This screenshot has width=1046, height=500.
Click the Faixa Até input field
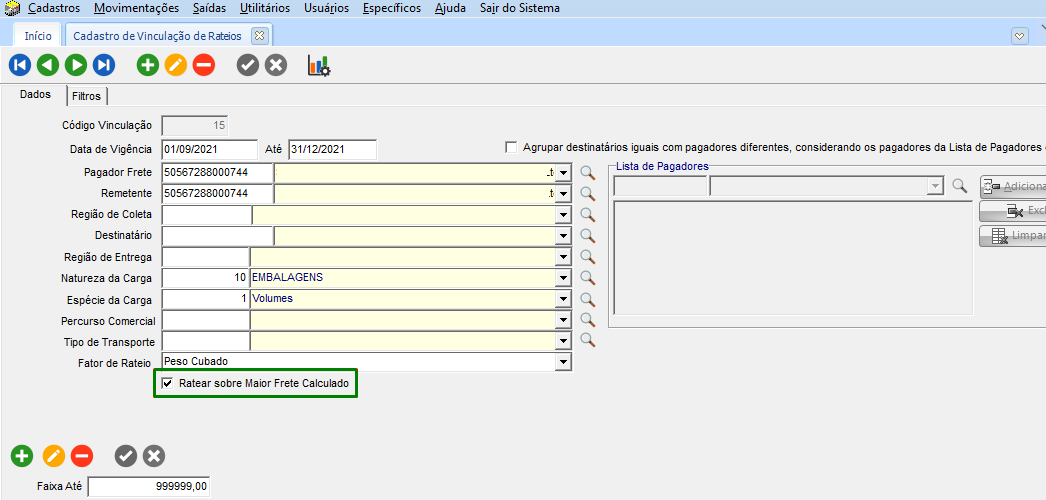tap(149, 487)
